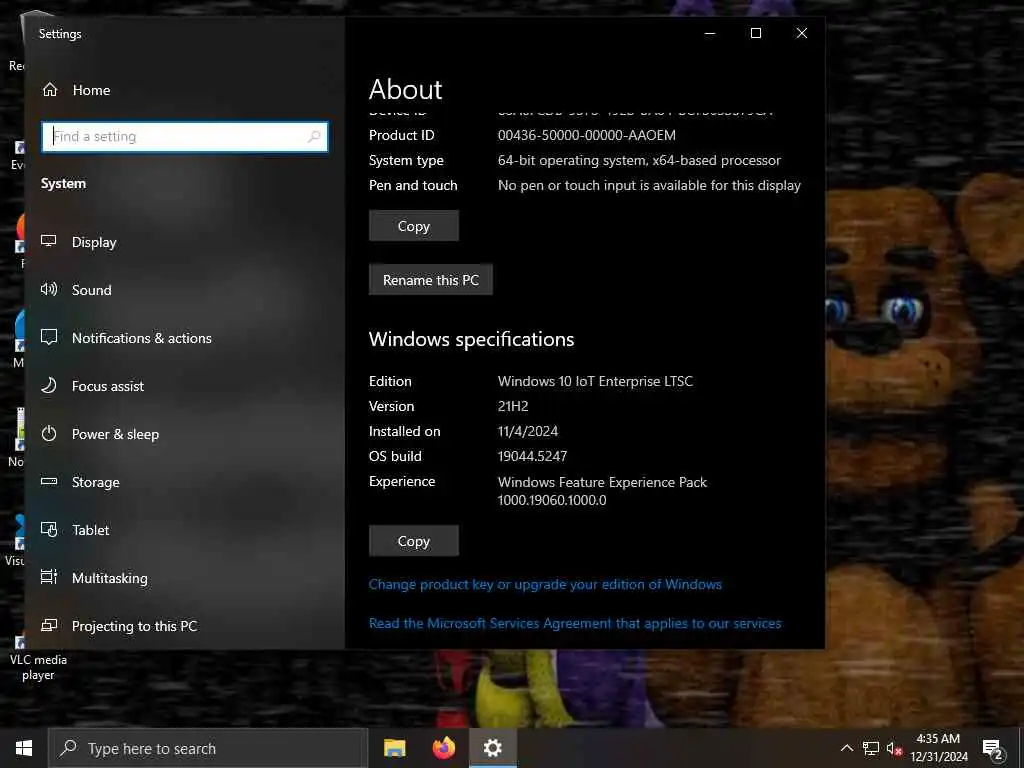Click the Windows specifications heading

point(472,340)
